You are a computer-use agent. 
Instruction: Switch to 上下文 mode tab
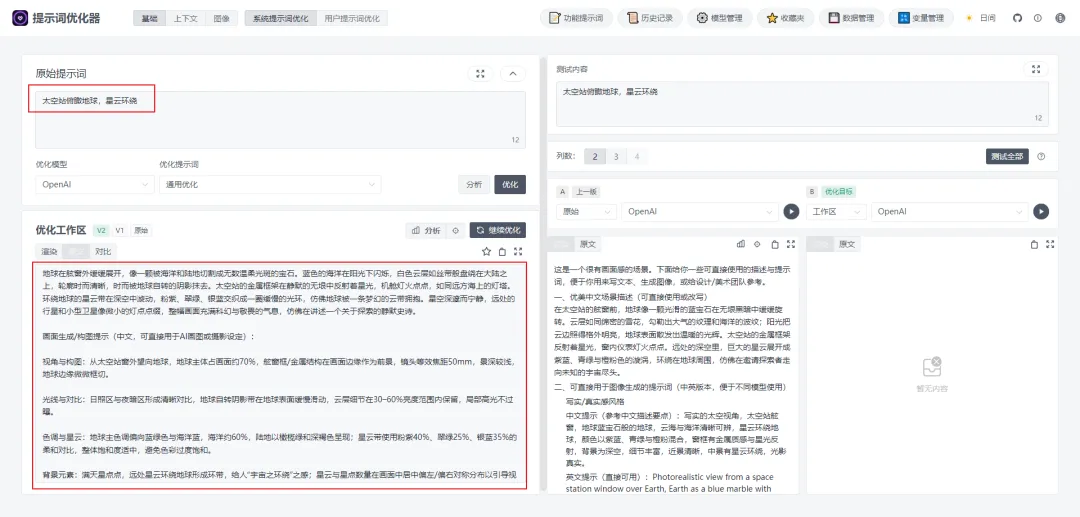(185, 19)
